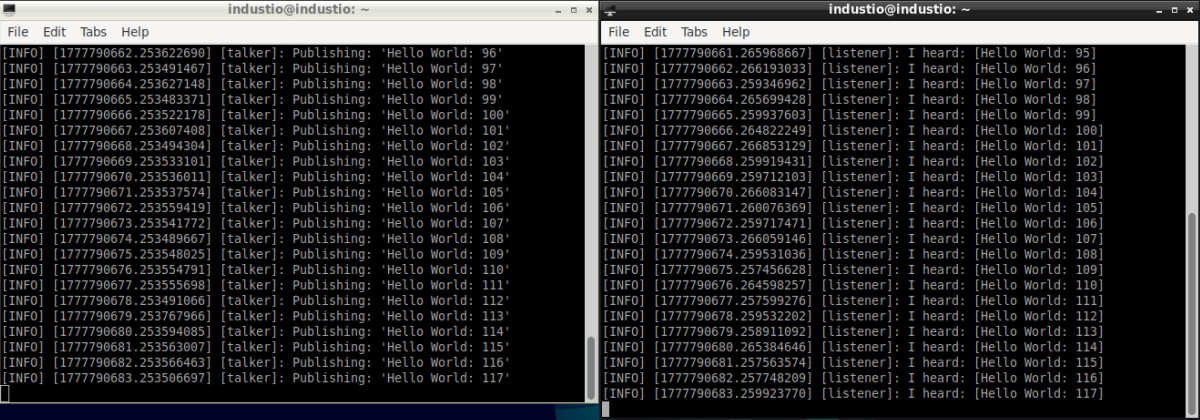Click terminal app icon in listener window title bar
Viewport: 1200px width, 420px height.
click(612, 10)
